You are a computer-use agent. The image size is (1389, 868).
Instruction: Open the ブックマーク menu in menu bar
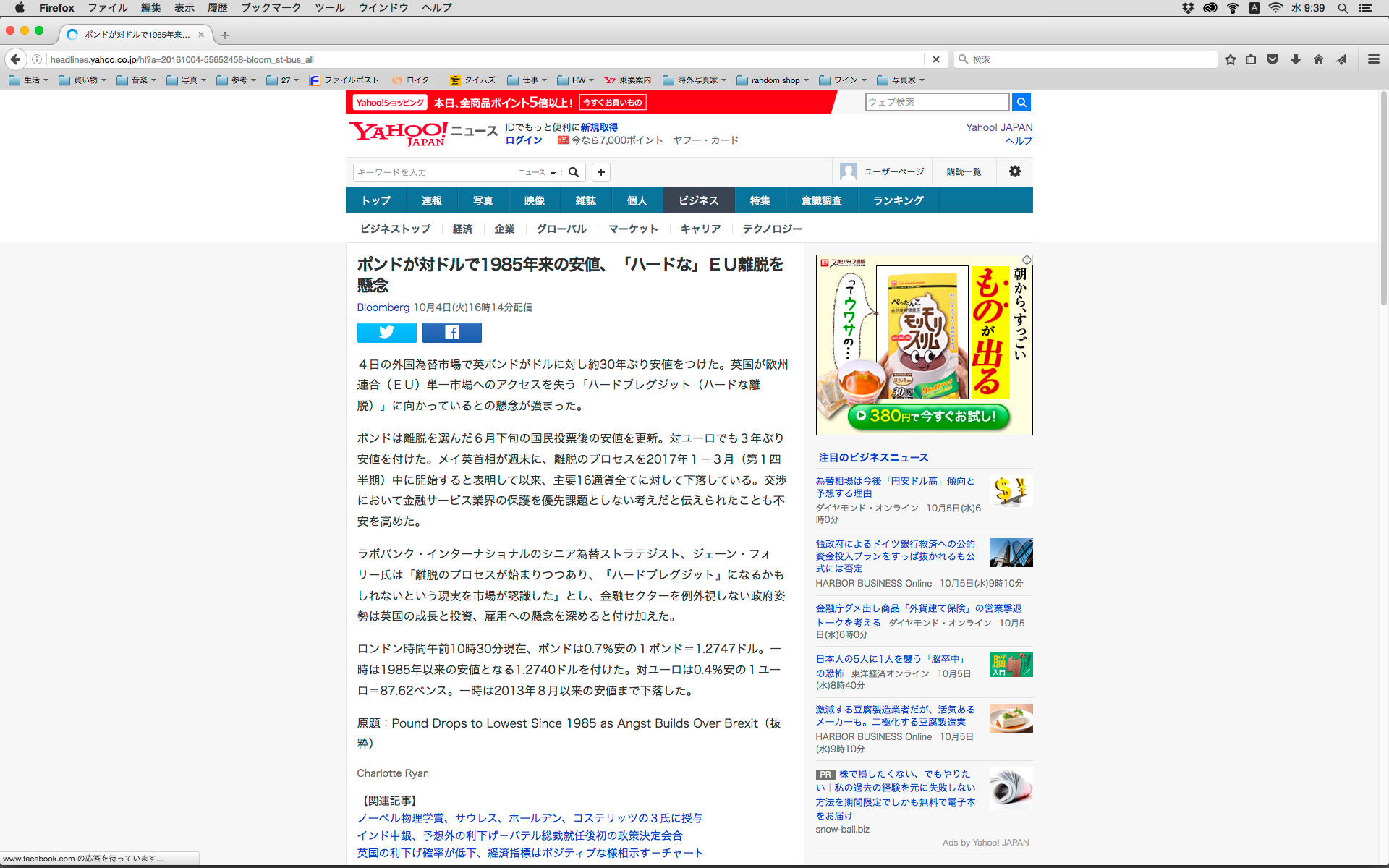[x=271, y=8]
